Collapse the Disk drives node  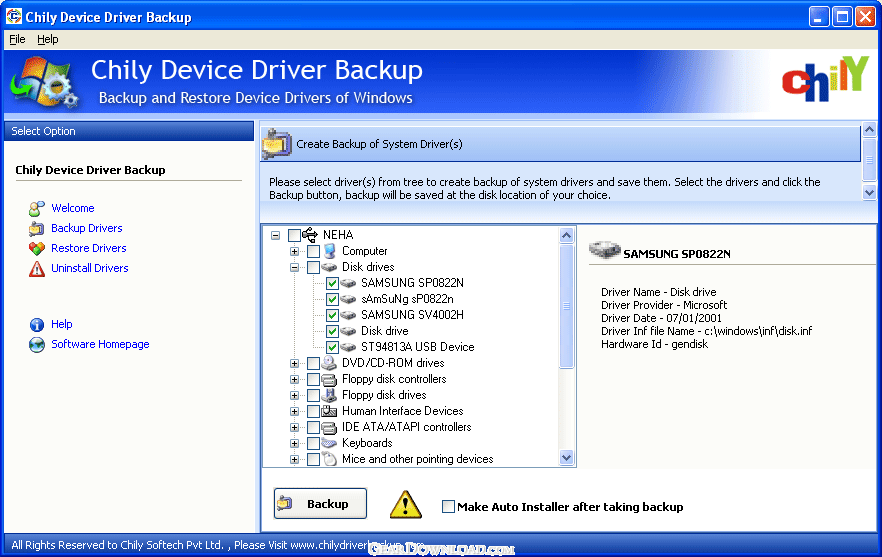click(x=294, y=267)
